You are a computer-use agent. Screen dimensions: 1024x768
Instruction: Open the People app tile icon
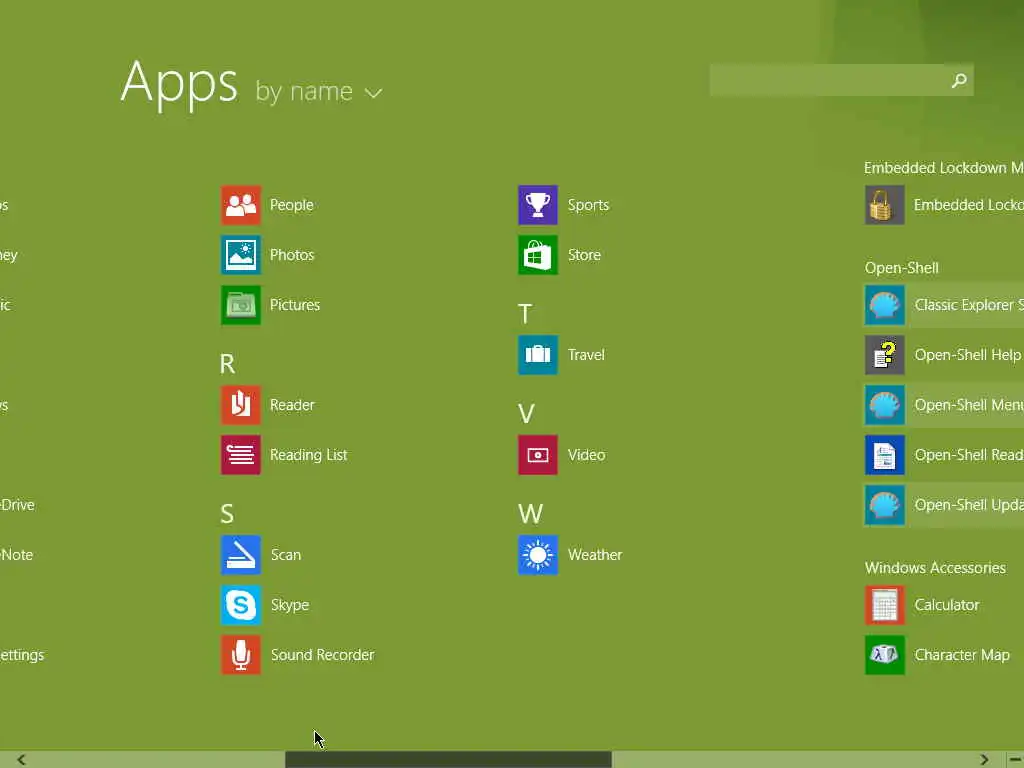(240, 205)
